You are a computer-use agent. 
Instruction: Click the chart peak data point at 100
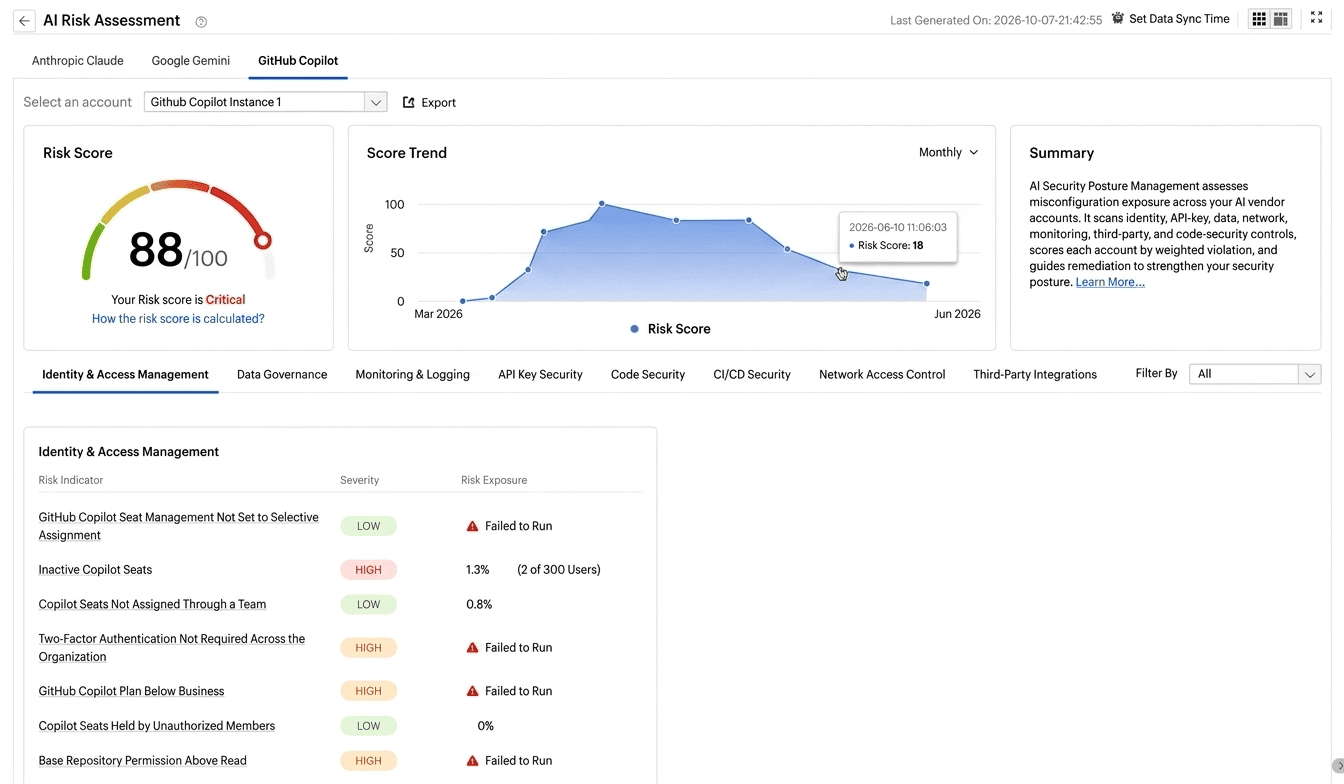[x=602, y=204]
